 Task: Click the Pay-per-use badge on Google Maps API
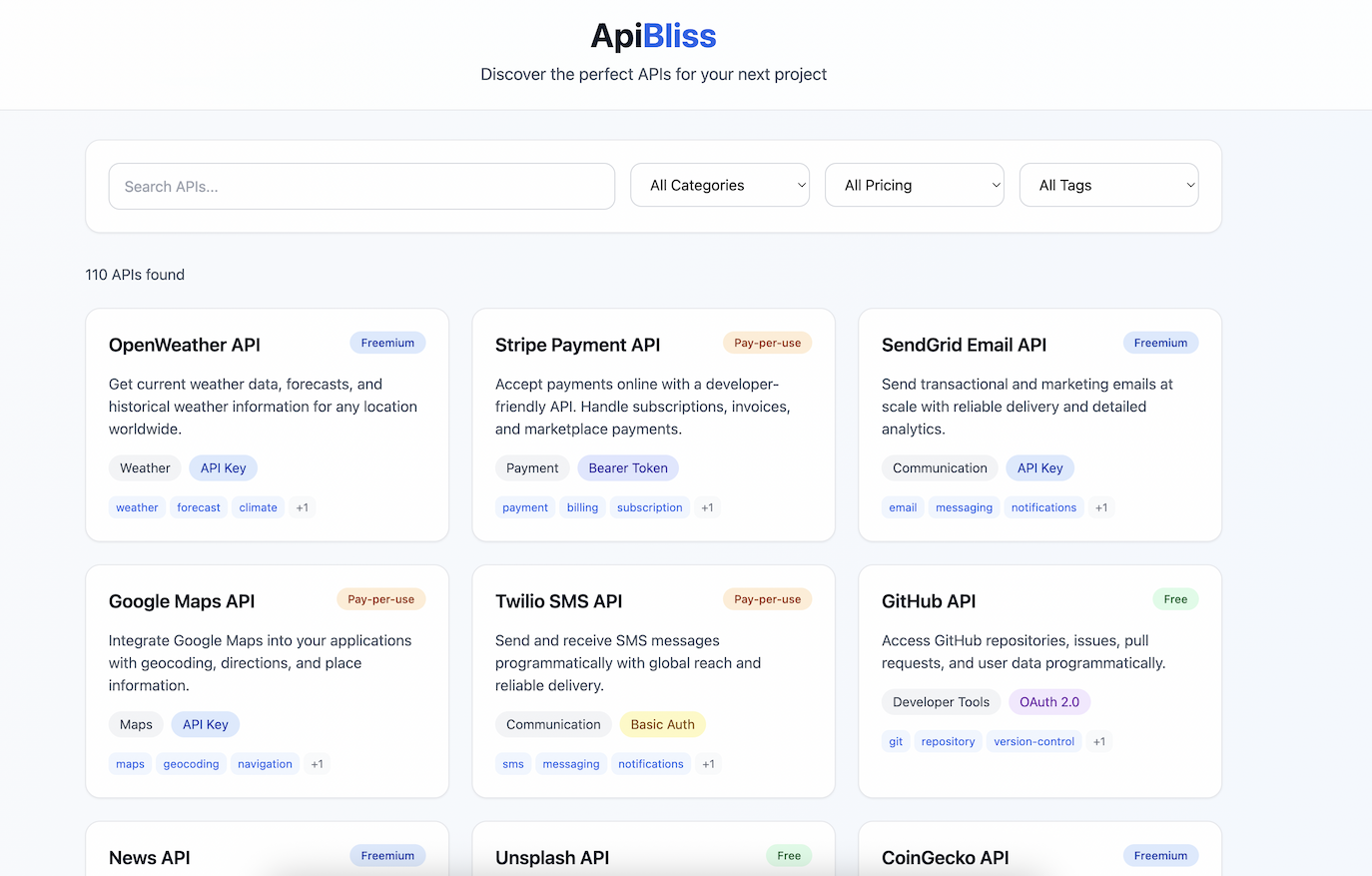coord(380,599)
